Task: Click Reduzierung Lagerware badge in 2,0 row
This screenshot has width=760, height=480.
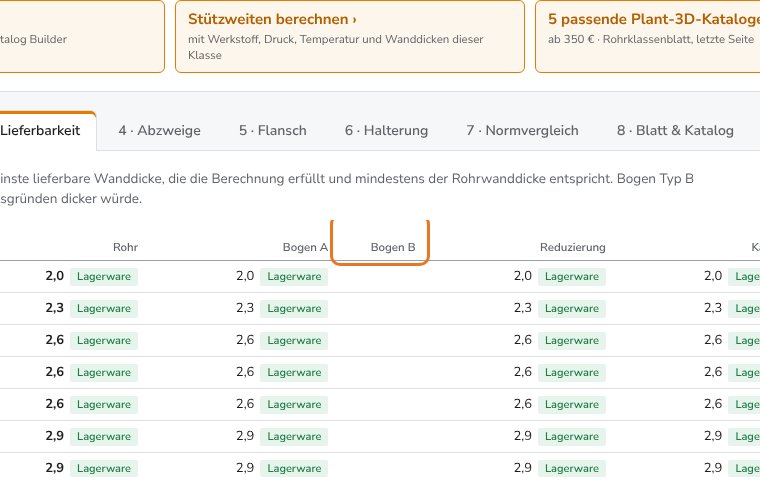Action: (572, 276)
